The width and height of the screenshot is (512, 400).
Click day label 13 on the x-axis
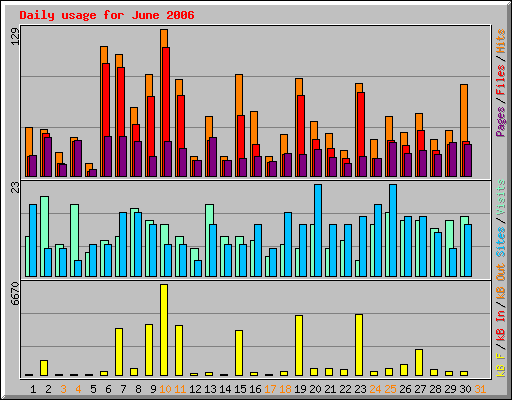[210, 389]
